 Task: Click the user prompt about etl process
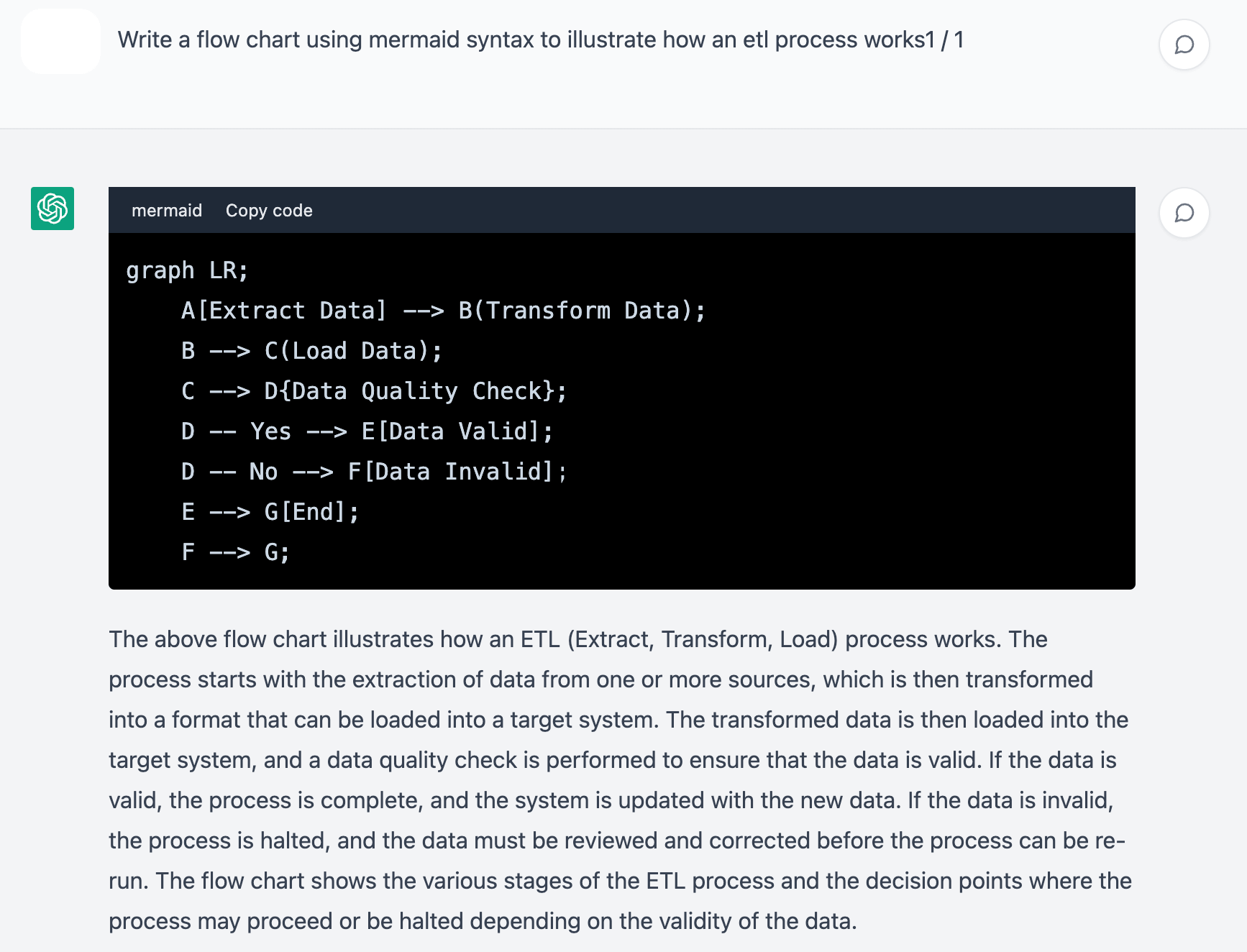[526, 40]
